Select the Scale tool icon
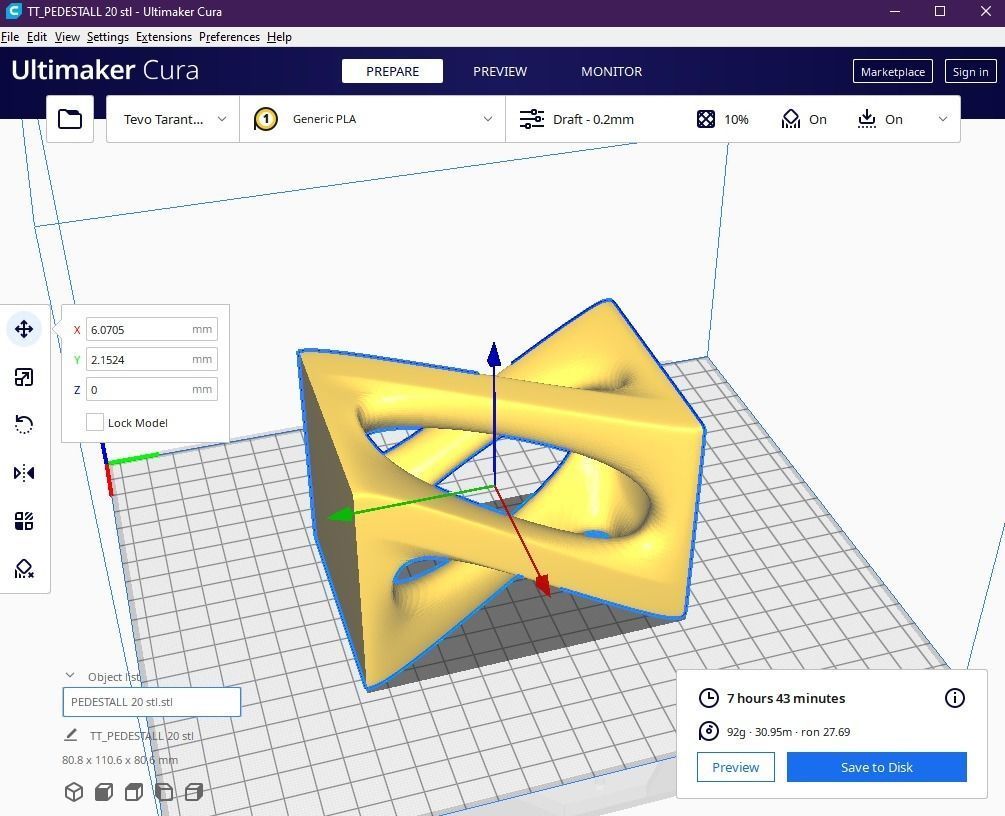This screenshot has width=1005, height=816. 24,377
